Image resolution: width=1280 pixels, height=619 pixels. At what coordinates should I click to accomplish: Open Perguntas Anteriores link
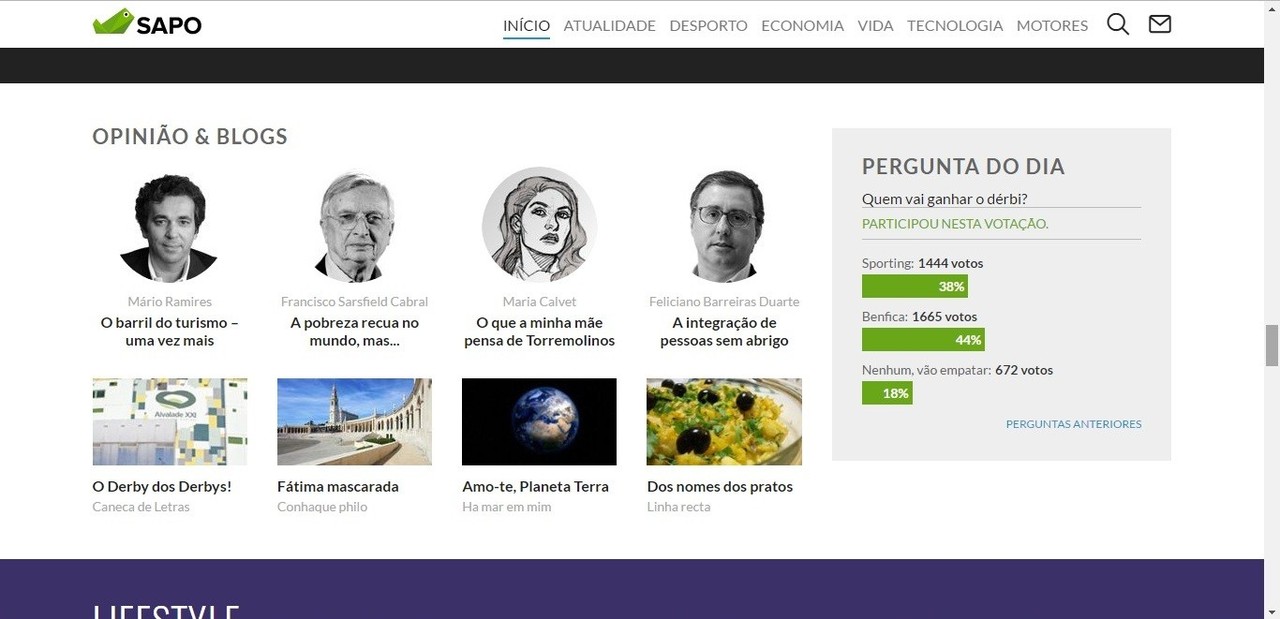(x=1073, y=424)
